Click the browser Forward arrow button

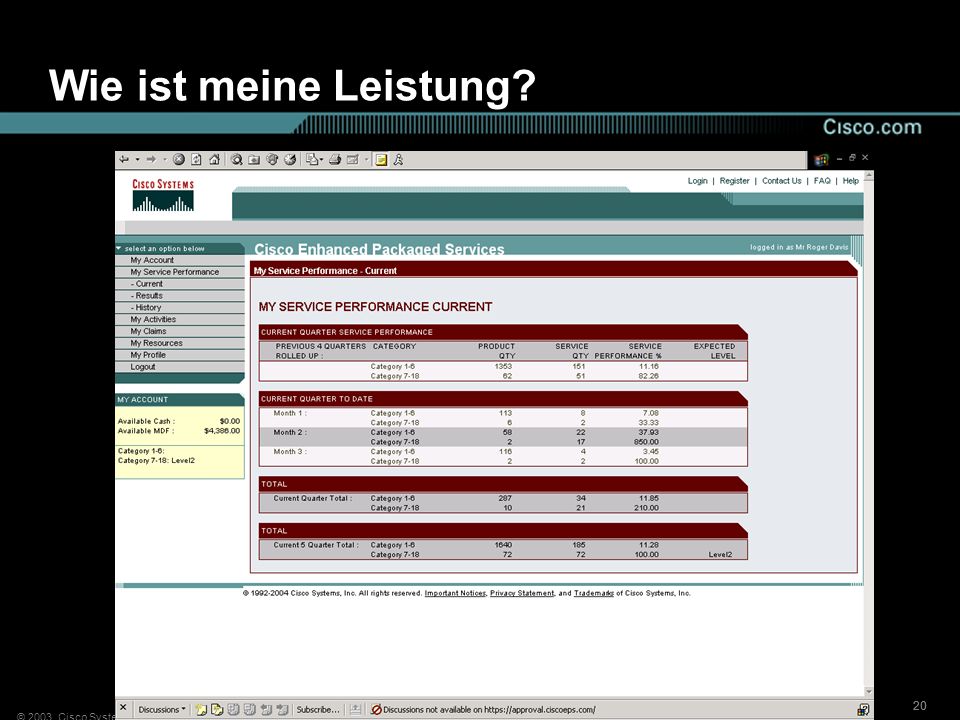click(x=151, y=160)
